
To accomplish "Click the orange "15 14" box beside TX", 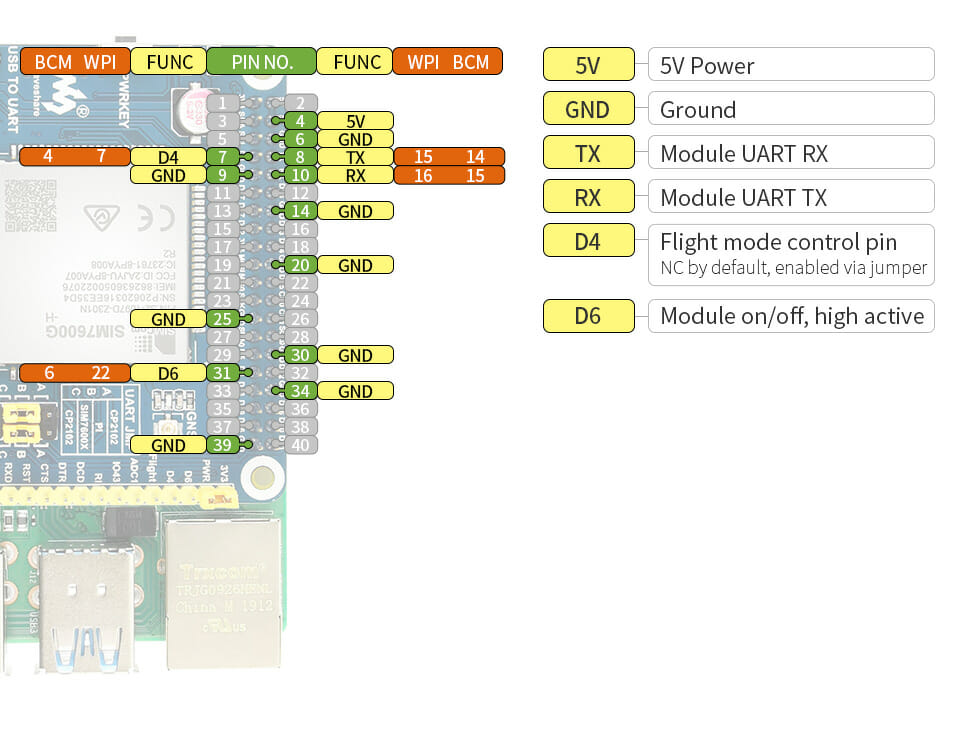I will tap(449, 157).
